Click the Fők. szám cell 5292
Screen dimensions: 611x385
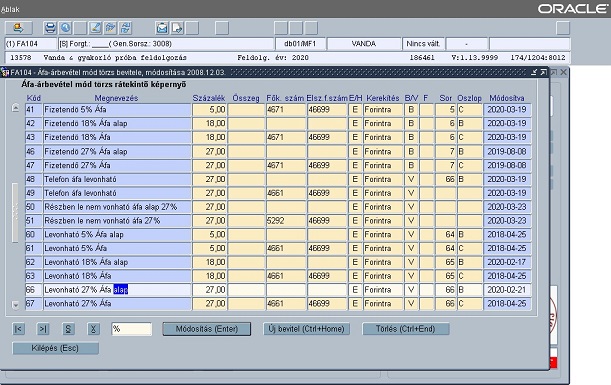click(286, 221)
